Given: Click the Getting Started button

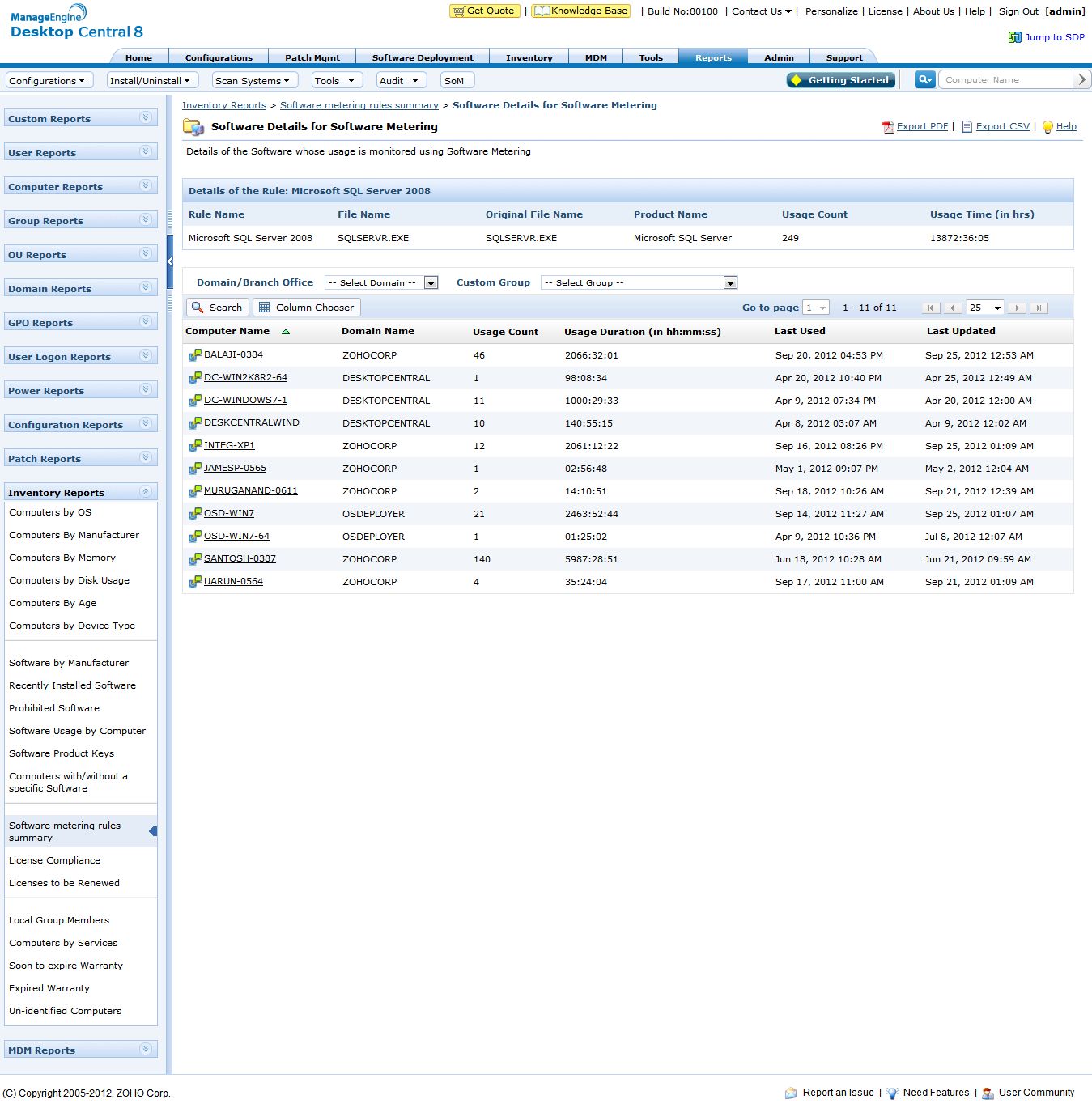Looking at the screenshot, I should pos(841,80).
